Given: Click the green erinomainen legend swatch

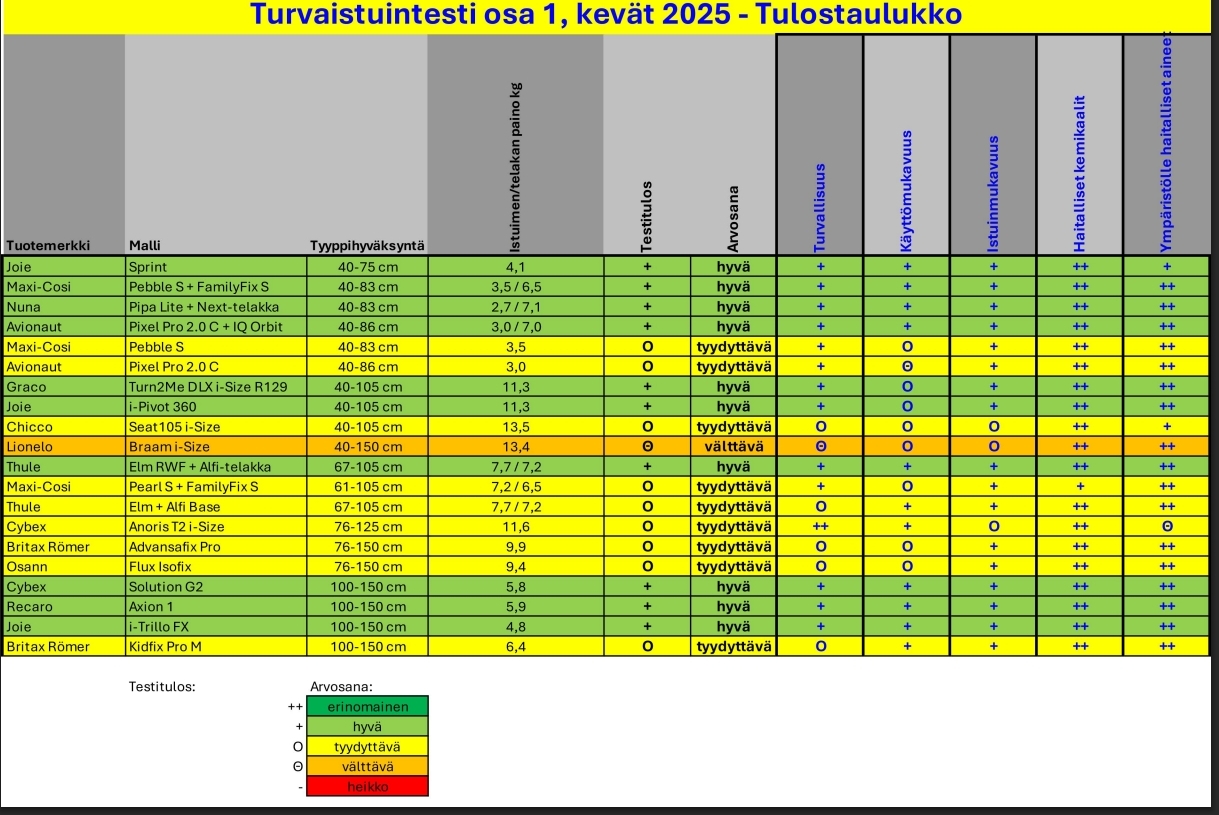Looking at the screenshot, I should coord(367,707).
